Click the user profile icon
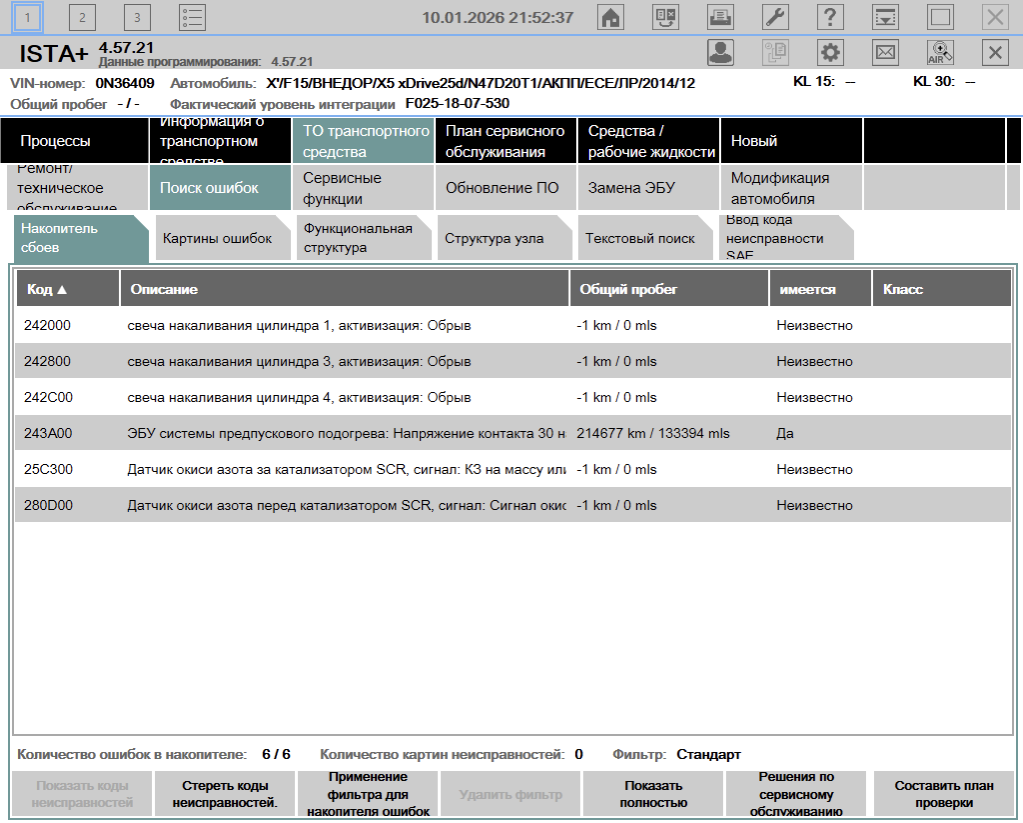 click(x=720, y=53)
